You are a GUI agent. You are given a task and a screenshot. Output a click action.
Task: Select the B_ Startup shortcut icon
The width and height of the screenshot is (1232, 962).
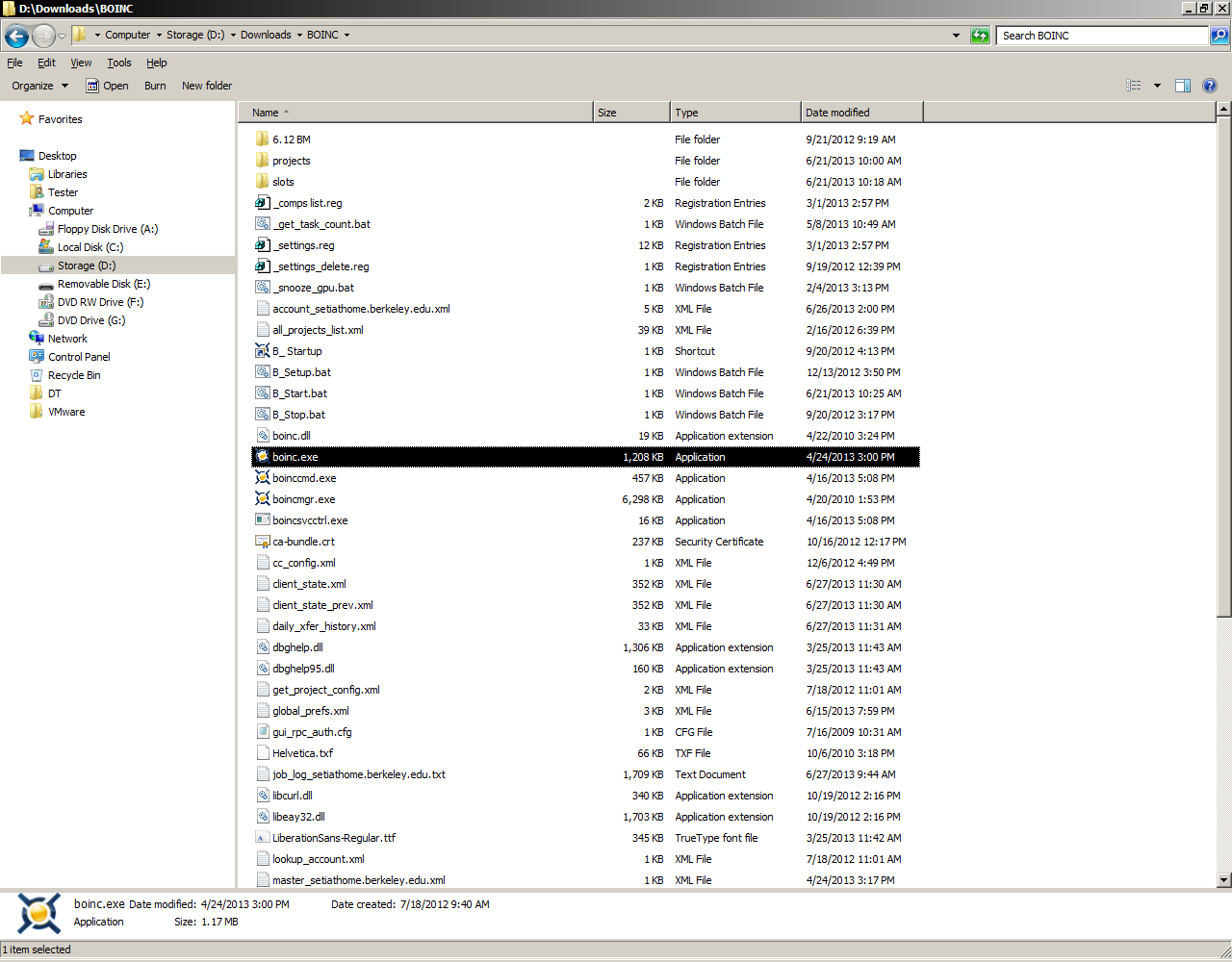click(x=262, y=351)
